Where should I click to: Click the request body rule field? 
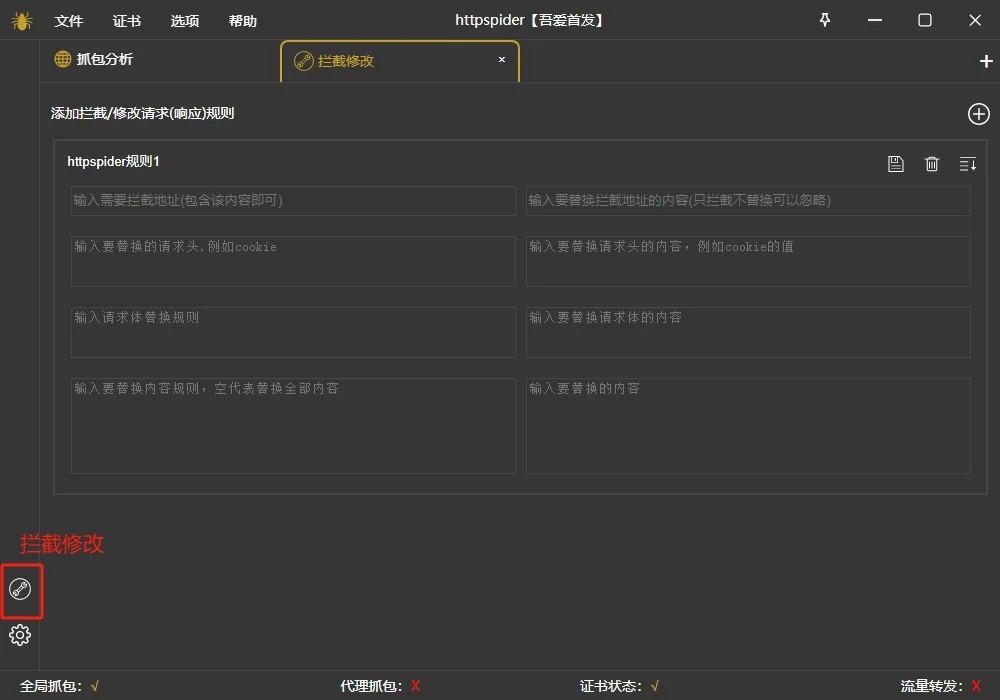293,332
